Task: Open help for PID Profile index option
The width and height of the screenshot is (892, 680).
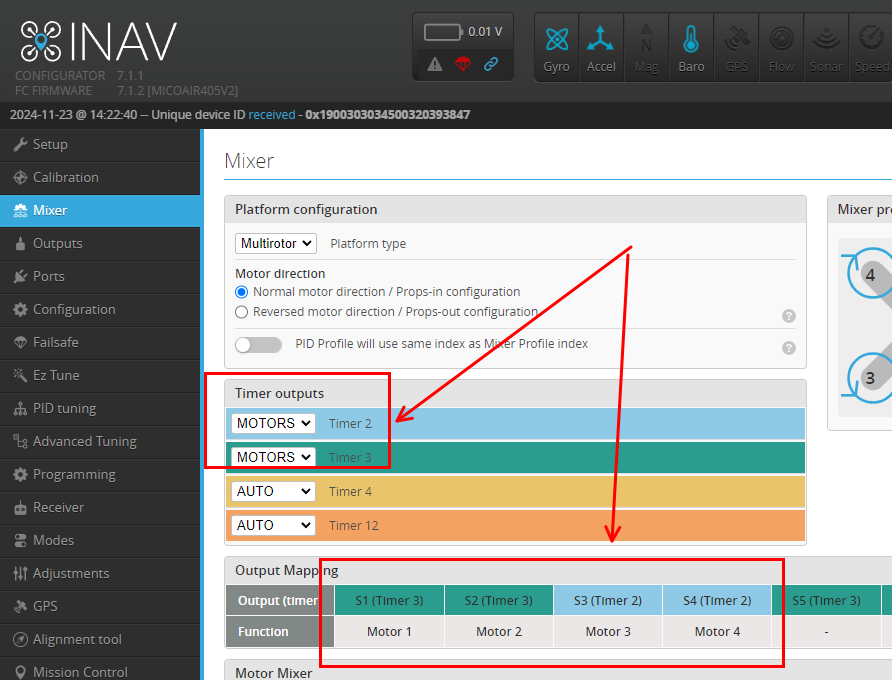Action: [x=788, y=348]
